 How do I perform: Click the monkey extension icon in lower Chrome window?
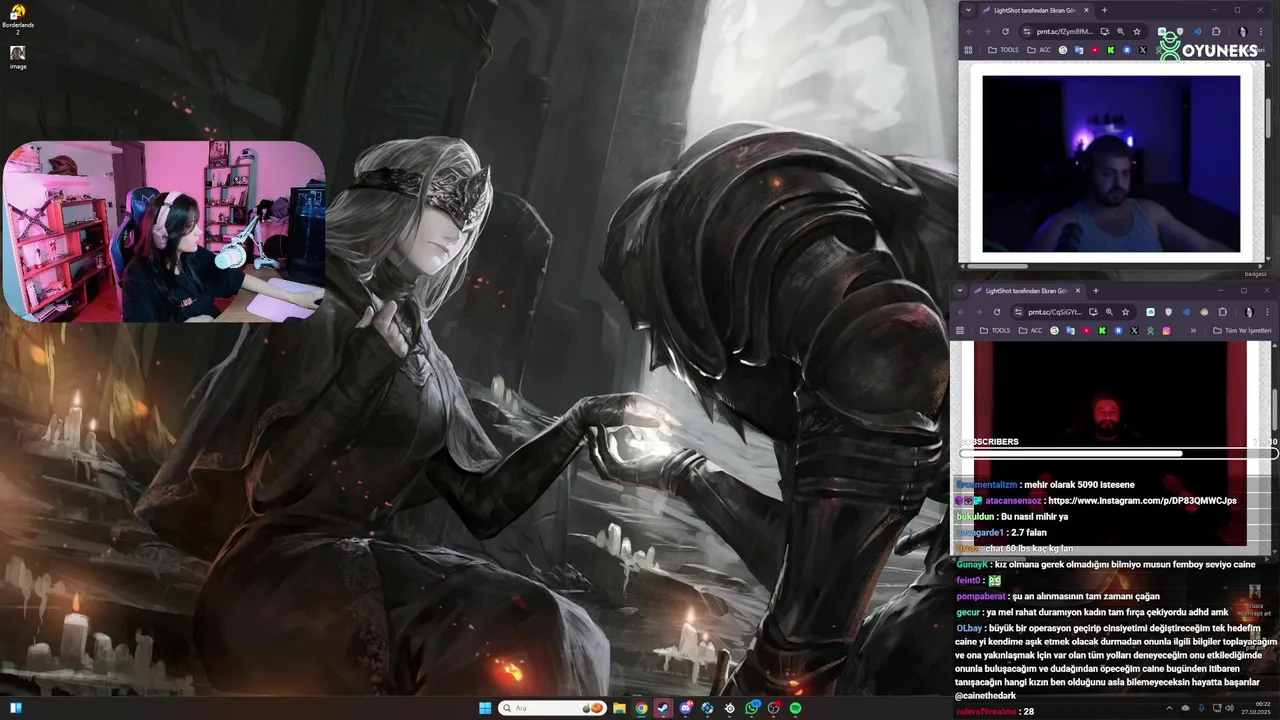click(x=1204, y=312)
